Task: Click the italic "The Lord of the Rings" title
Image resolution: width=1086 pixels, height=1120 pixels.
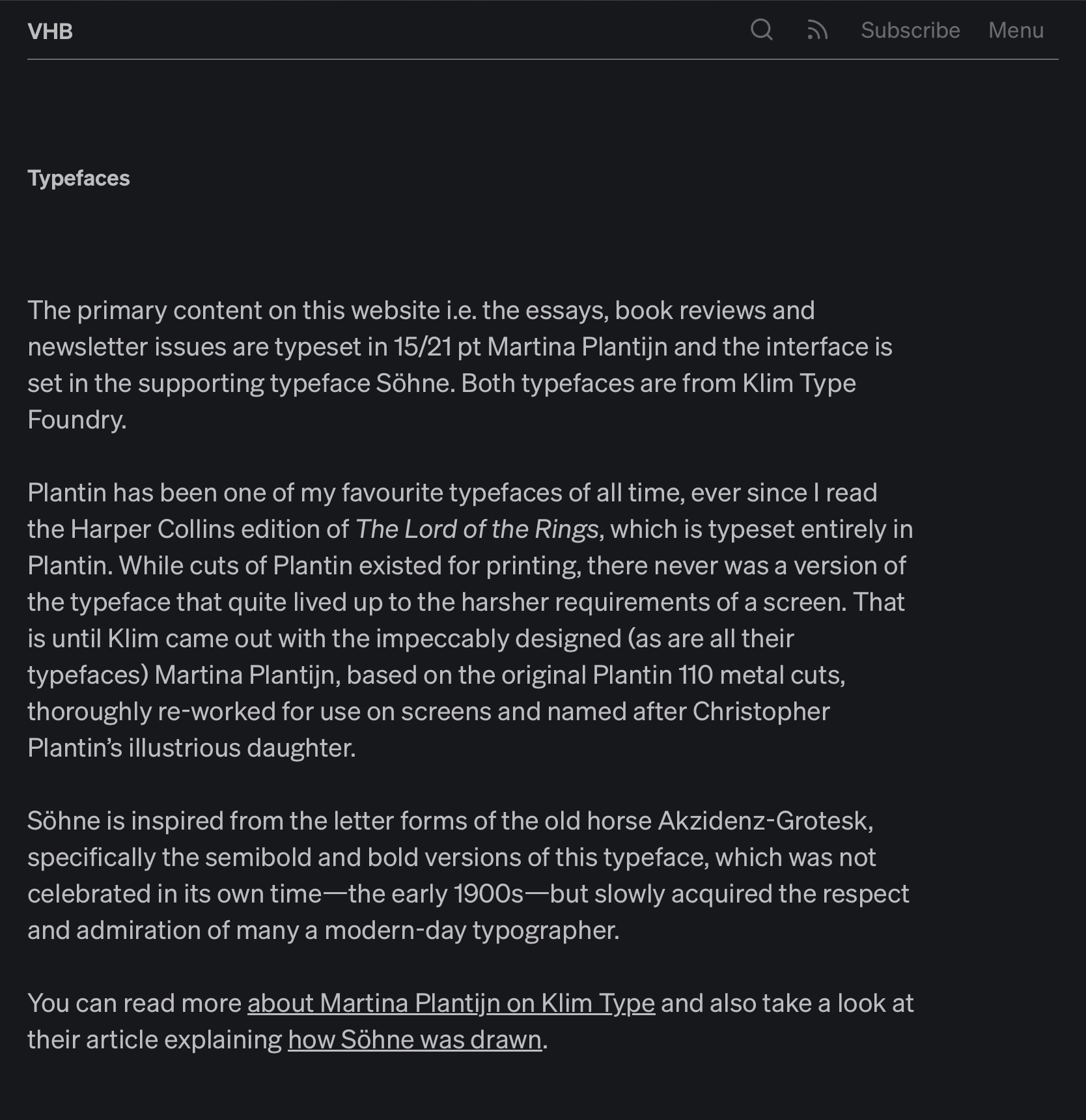Action: tap(477, 529)
